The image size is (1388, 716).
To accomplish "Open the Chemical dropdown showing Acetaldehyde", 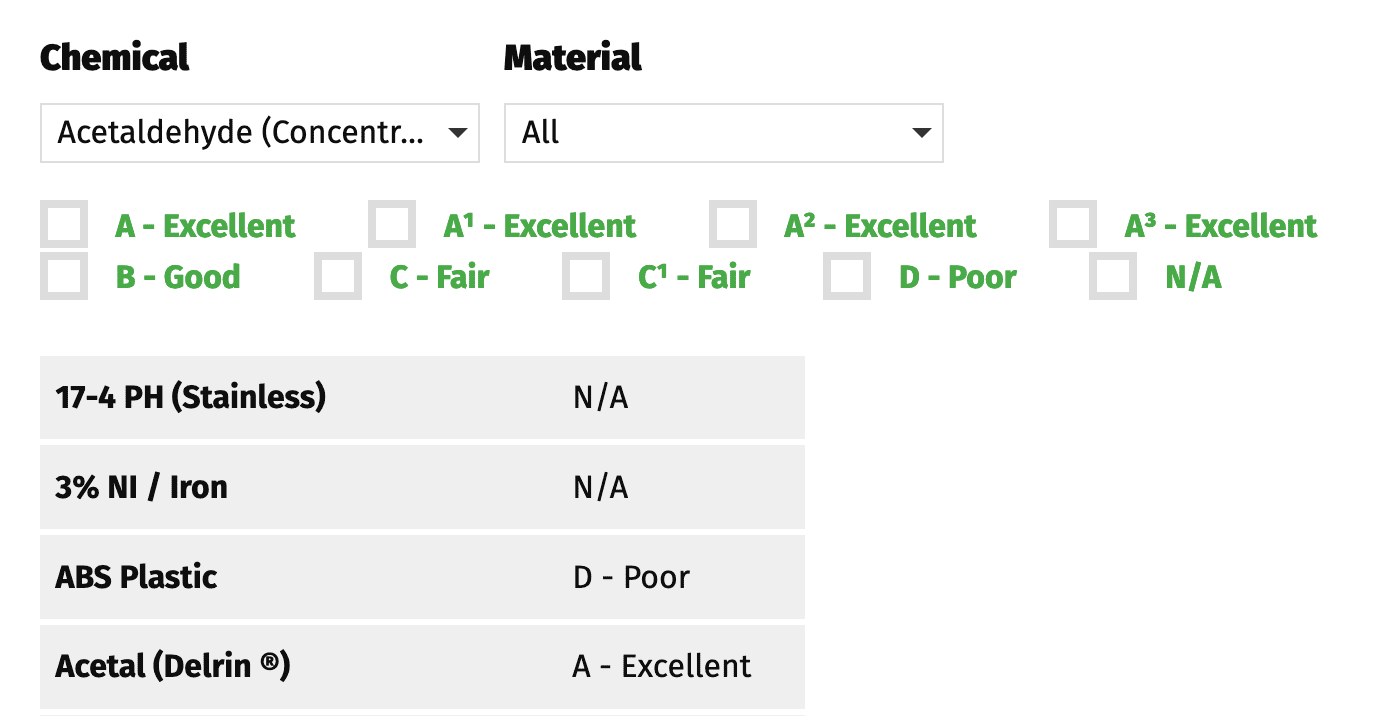I will coord(240,133).
